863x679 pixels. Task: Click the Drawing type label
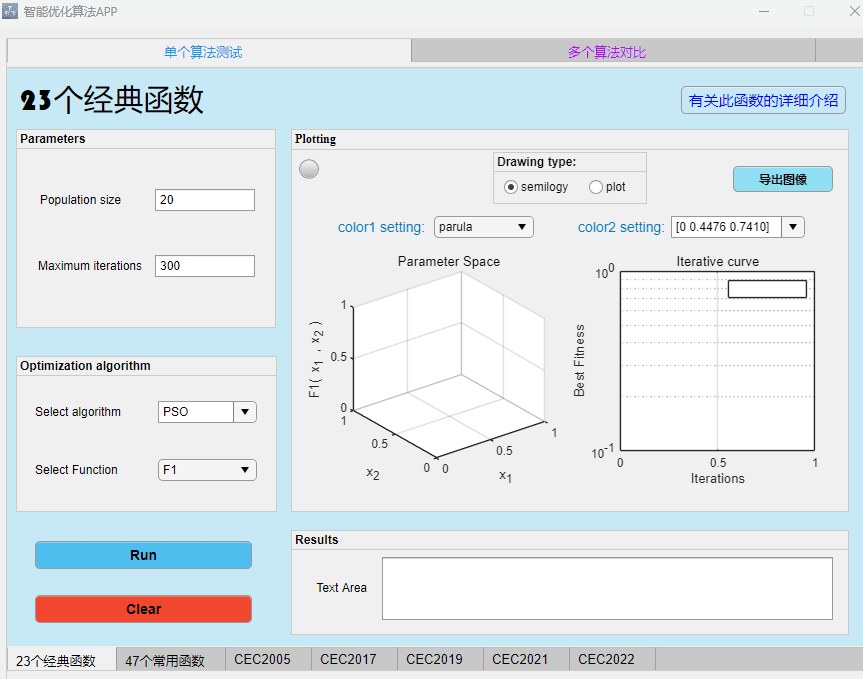point(536,162)
